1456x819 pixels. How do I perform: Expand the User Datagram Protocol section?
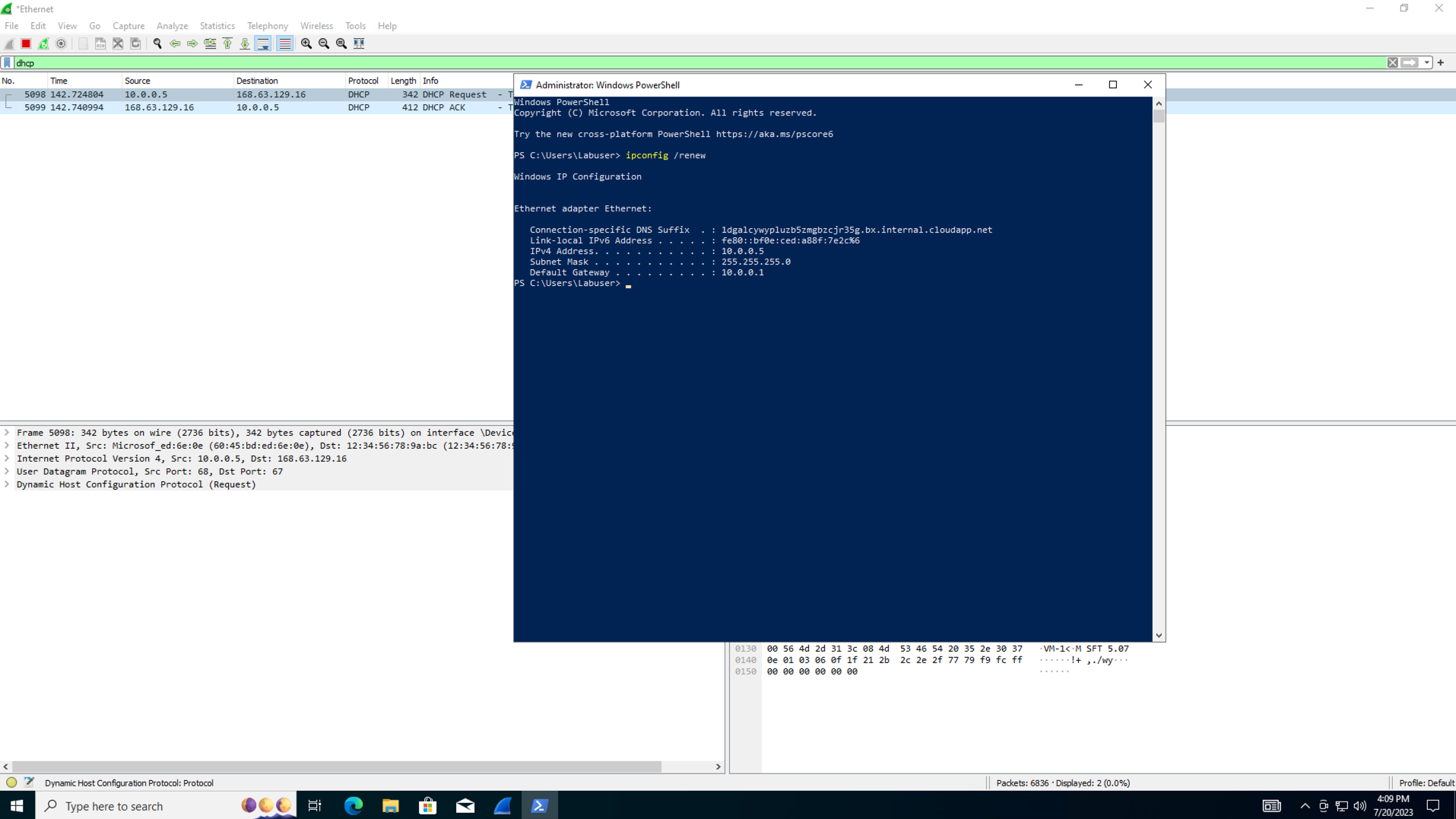coord(7,471)
